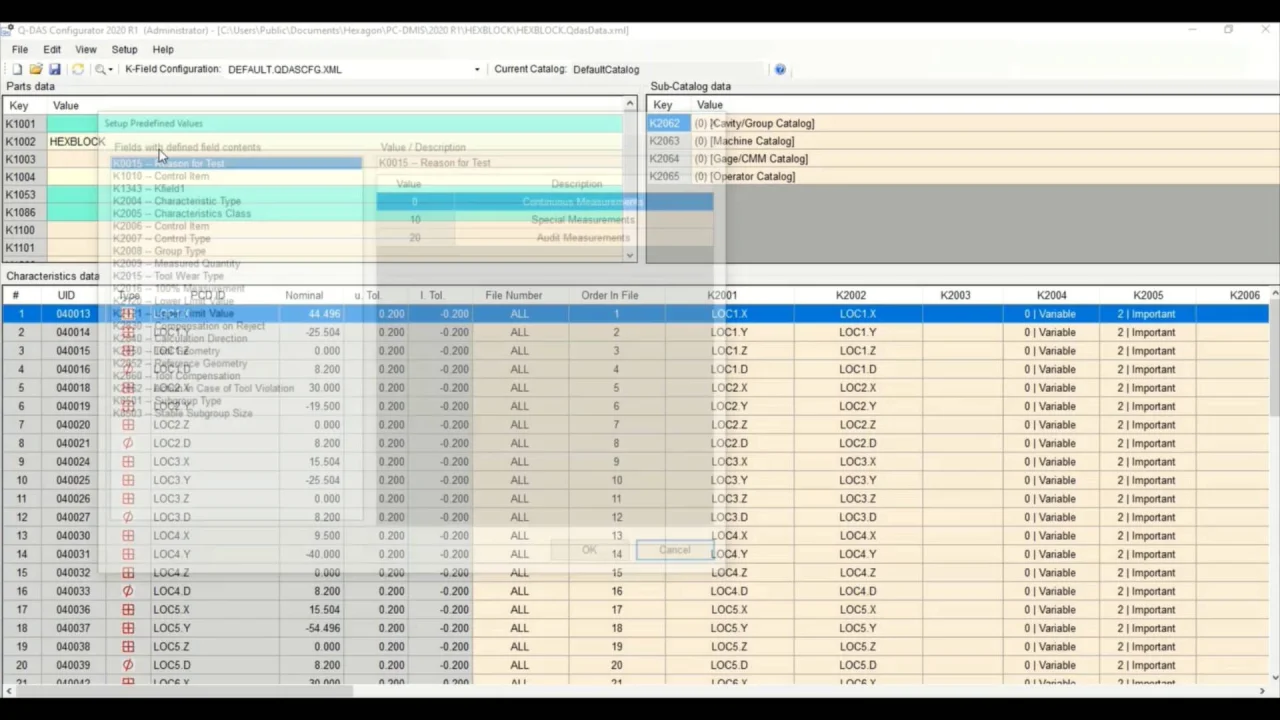1280x720 pixels.
Task: Open the Edit menu
Action: pos(52,49)
